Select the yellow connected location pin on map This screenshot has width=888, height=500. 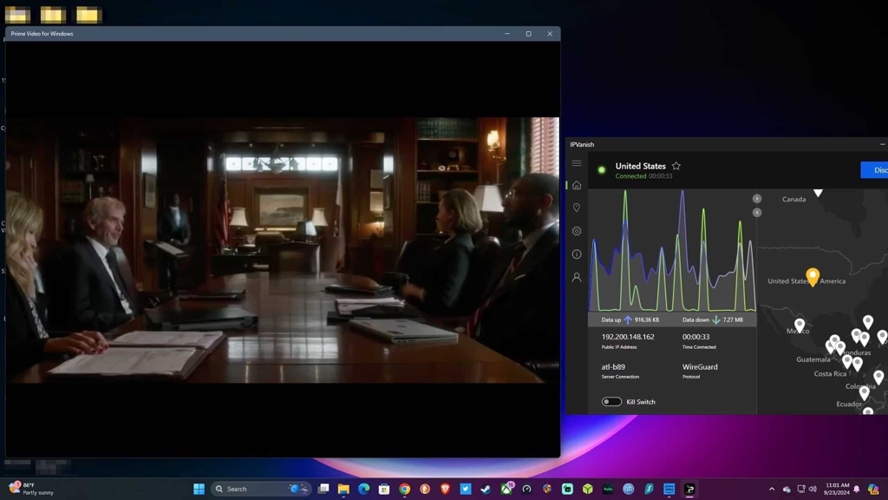[812, 274]
